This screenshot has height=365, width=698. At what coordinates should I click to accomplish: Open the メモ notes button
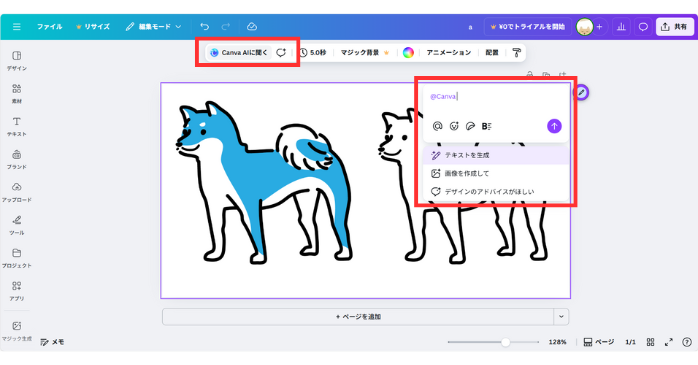tap(53, 342)
